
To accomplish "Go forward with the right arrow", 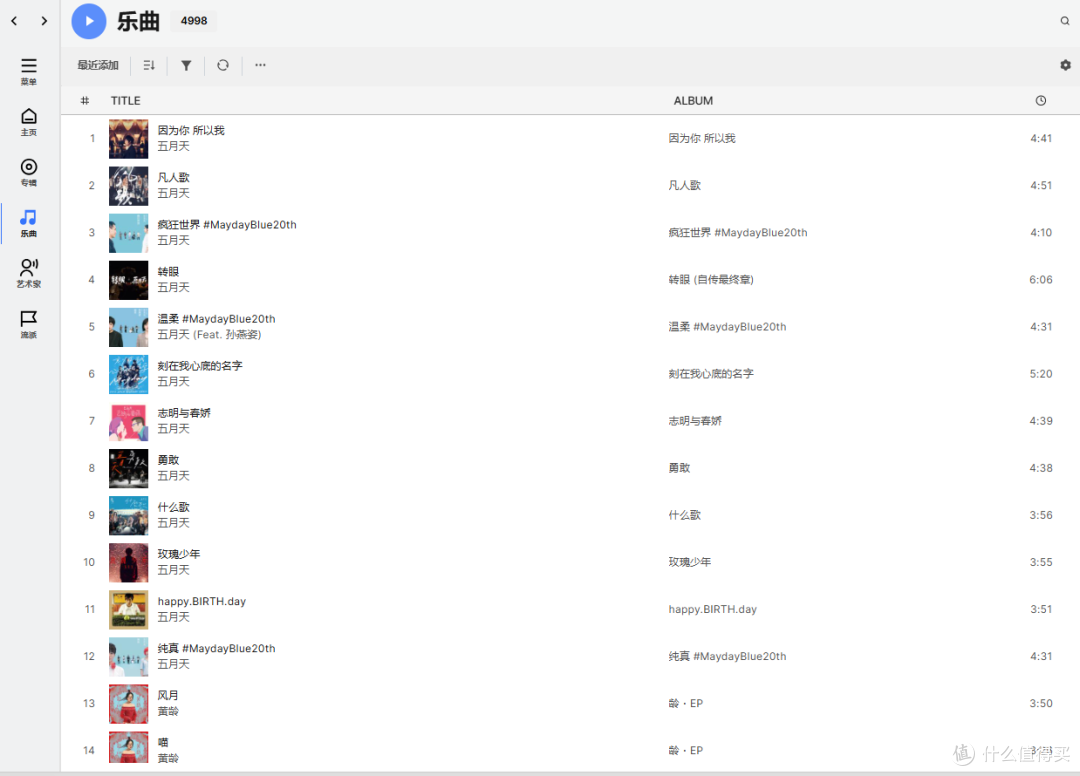I will coord(44,21).
